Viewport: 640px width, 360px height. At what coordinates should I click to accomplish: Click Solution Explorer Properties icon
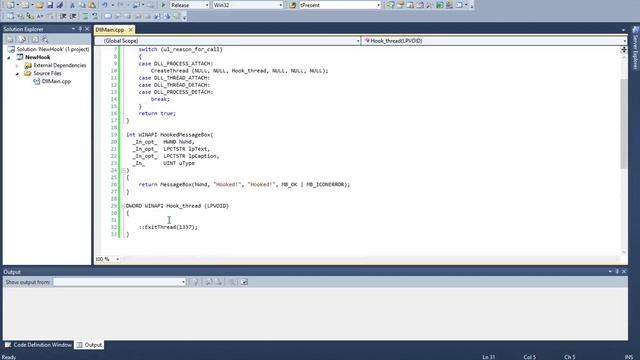click(x=10, y=39)
